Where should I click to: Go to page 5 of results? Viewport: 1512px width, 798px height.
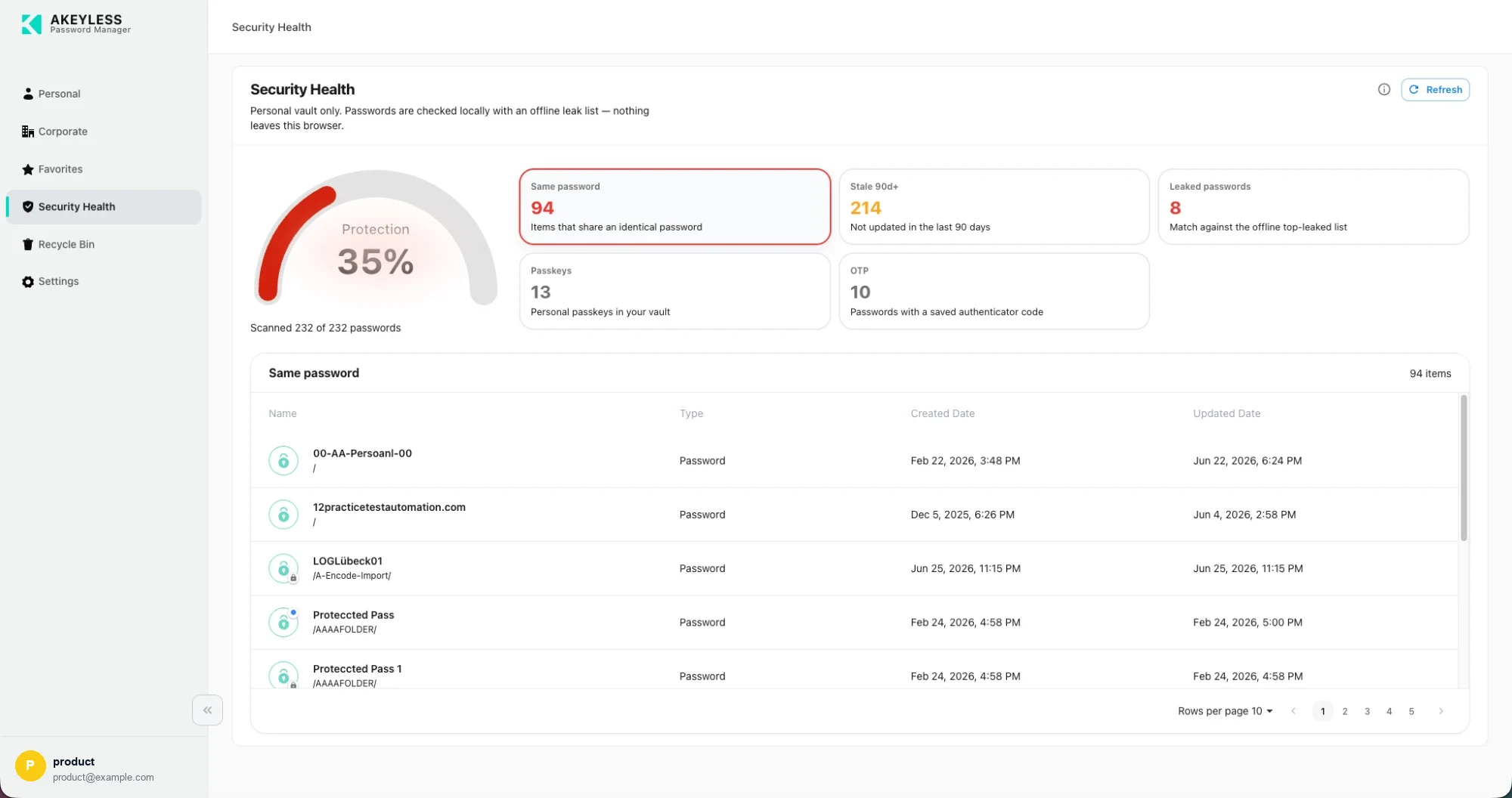tap(1411, 711)
